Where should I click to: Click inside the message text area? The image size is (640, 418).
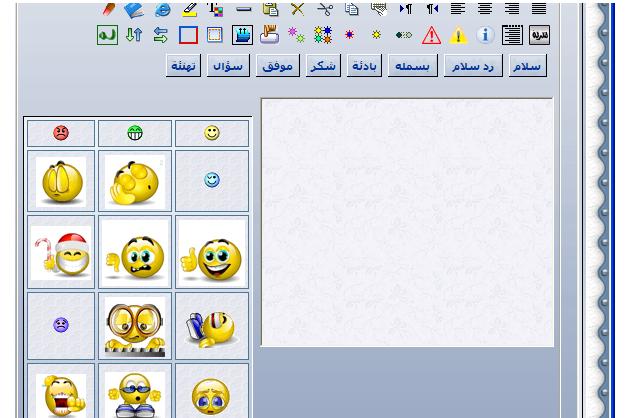pos(407,222)
